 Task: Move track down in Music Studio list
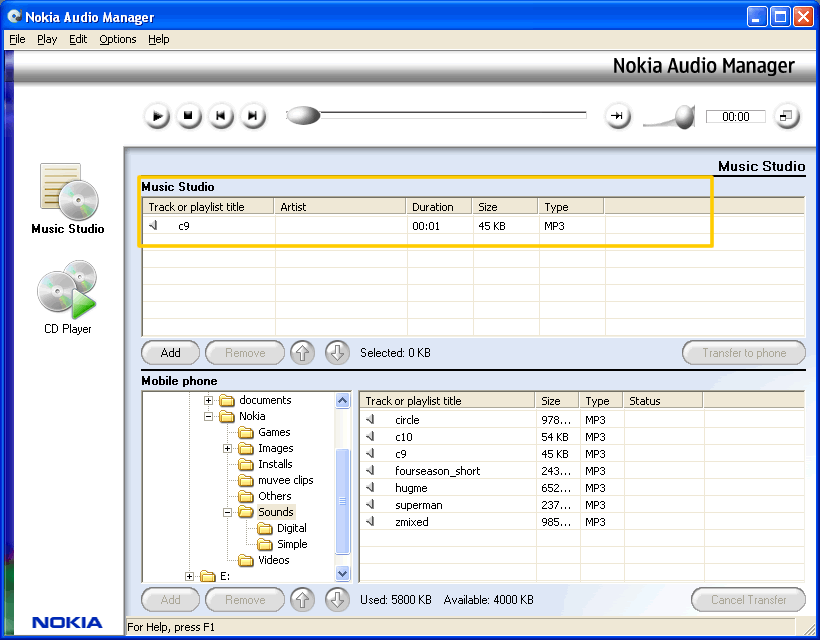(337, 352)
